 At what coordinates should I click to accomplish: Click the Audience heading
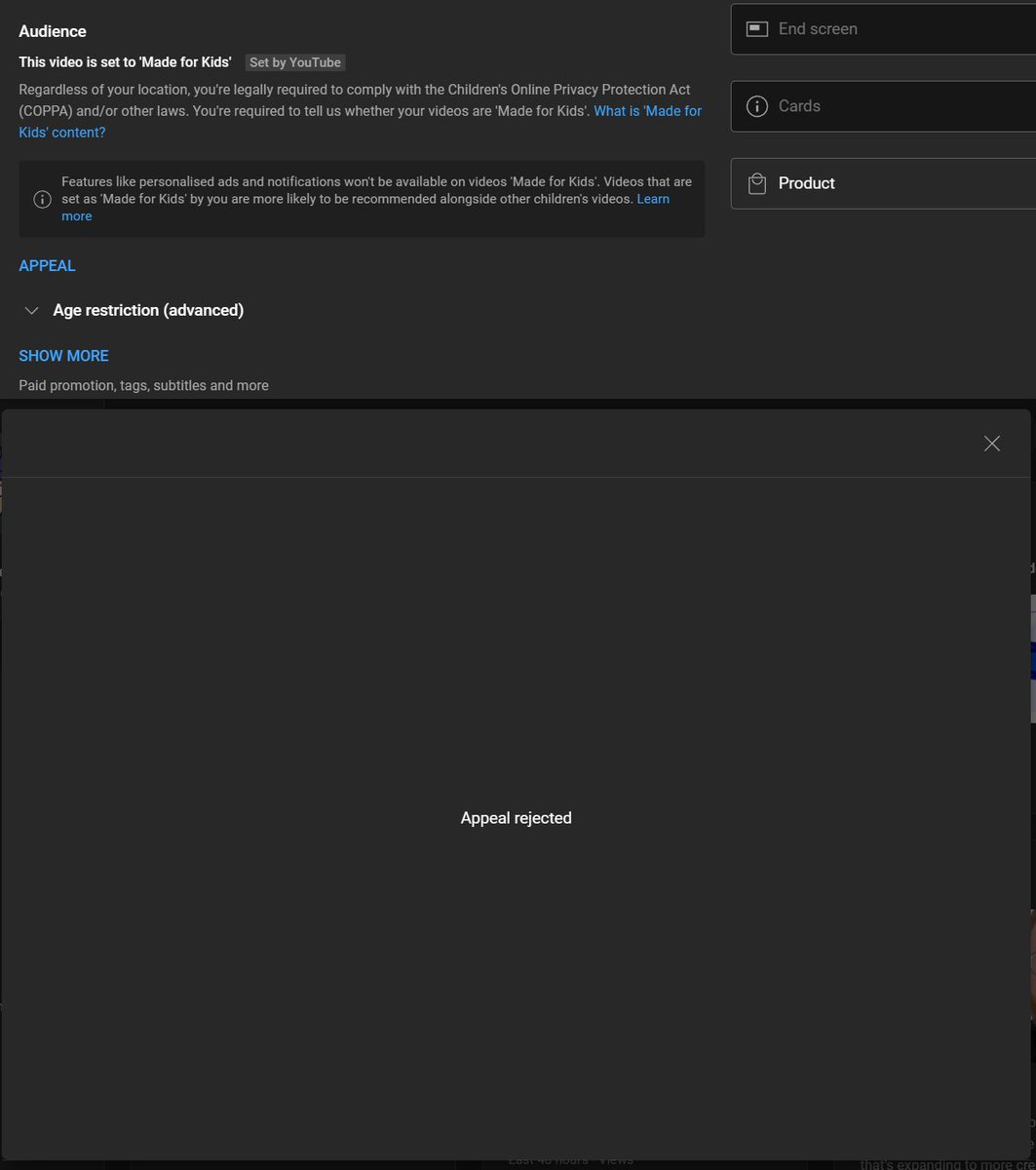click(53, 31)
